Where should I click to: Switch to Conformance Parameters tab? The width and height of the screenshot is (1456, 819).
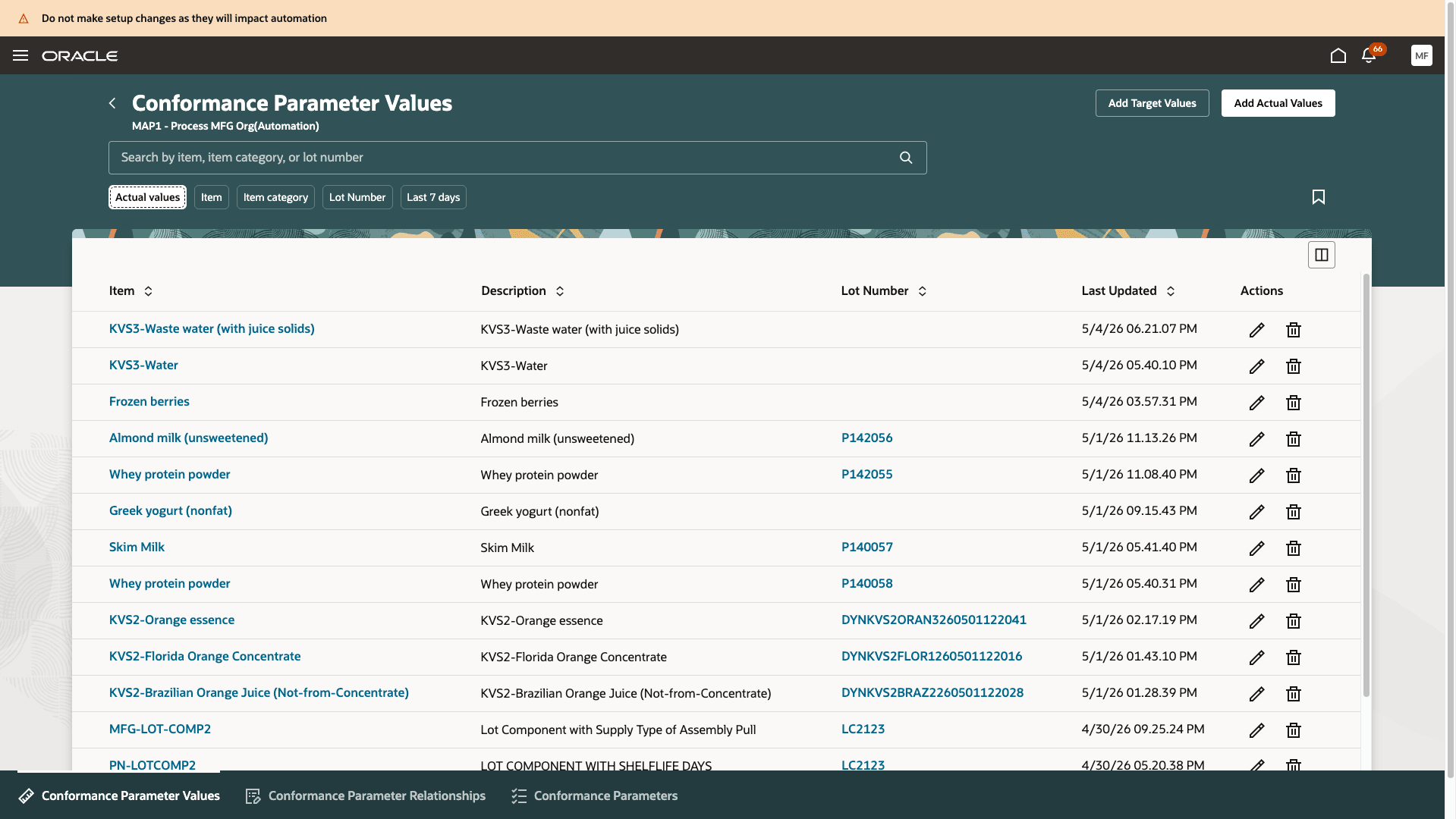point(595,795)
